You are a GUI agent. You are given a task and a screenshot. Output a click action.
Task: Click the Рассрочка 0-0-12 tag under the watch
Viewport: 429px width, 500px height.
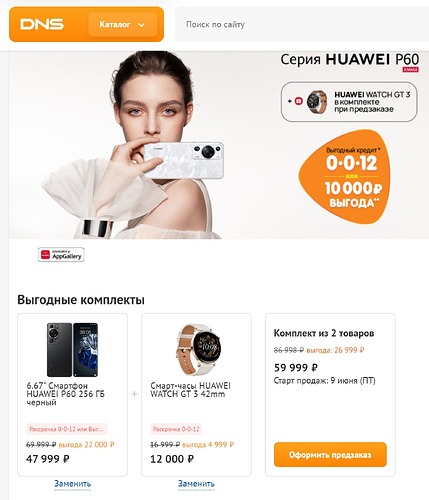176,429
